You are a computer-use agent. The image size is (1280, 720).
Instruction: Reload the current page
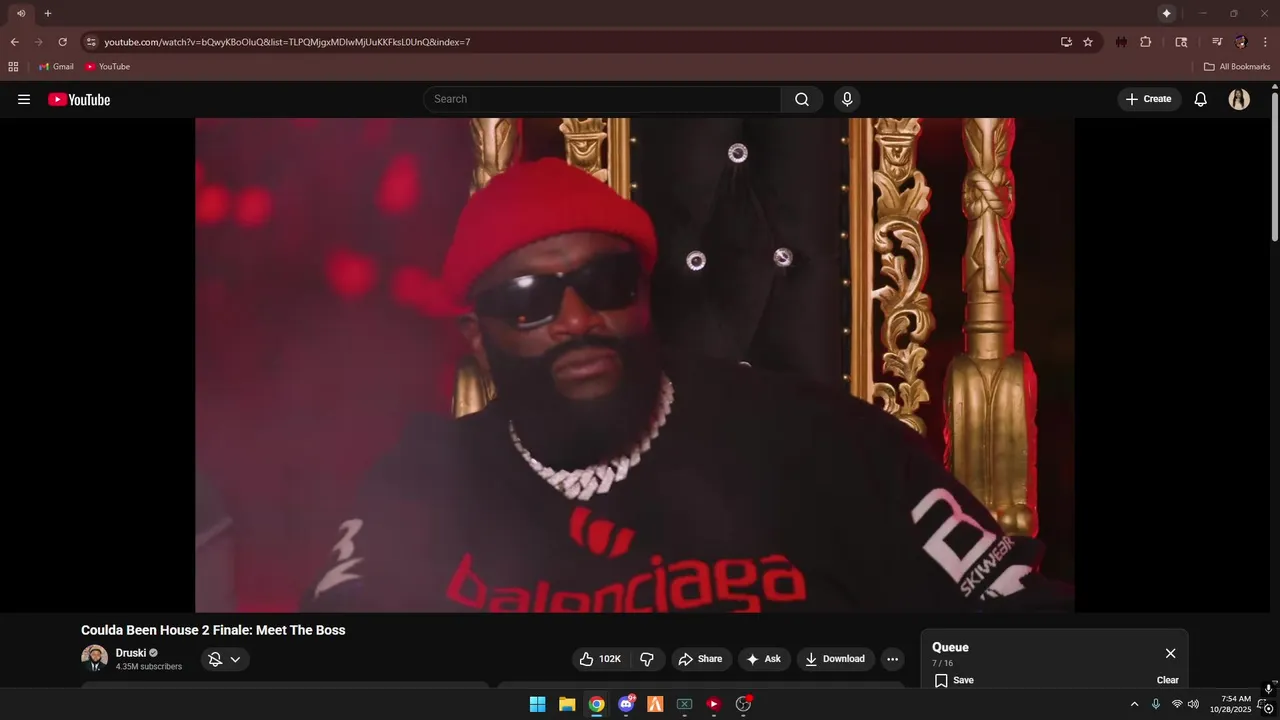pos(62,42)
